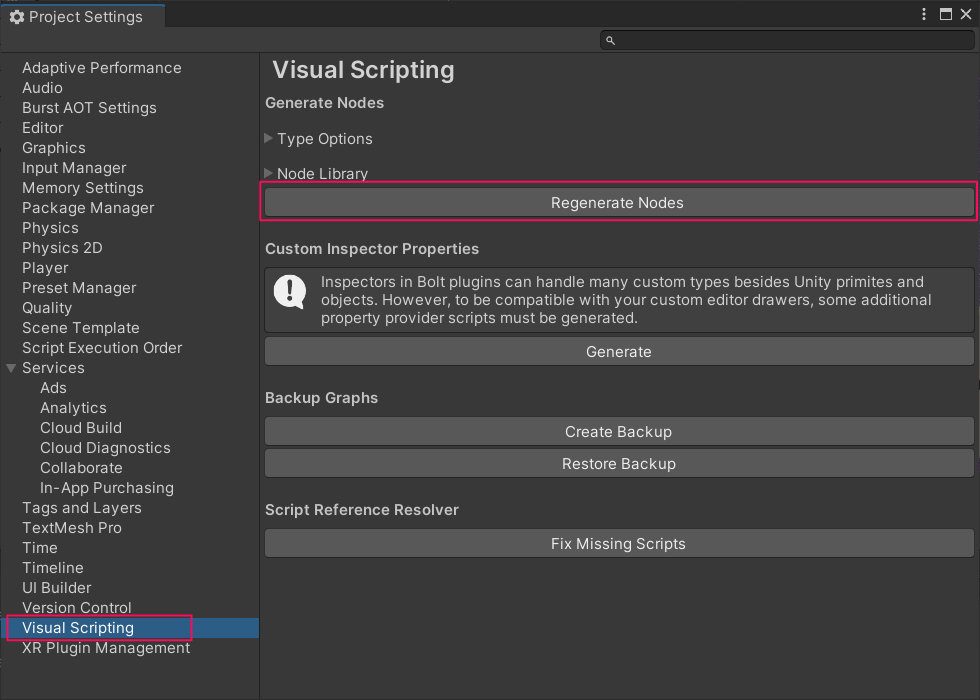Click the Generate button

(618, 352)
